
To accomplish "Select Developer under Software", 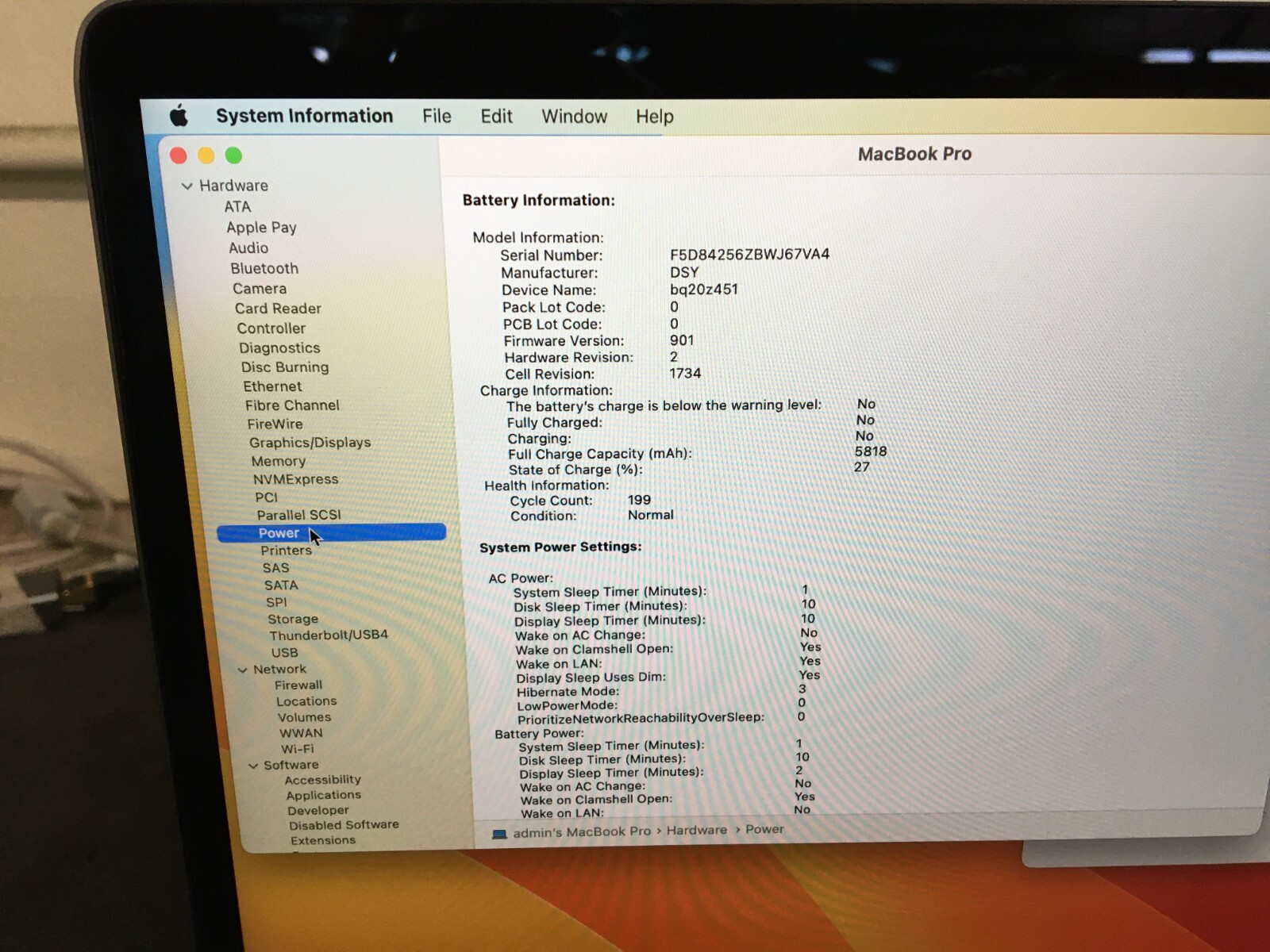I will 318,810.
